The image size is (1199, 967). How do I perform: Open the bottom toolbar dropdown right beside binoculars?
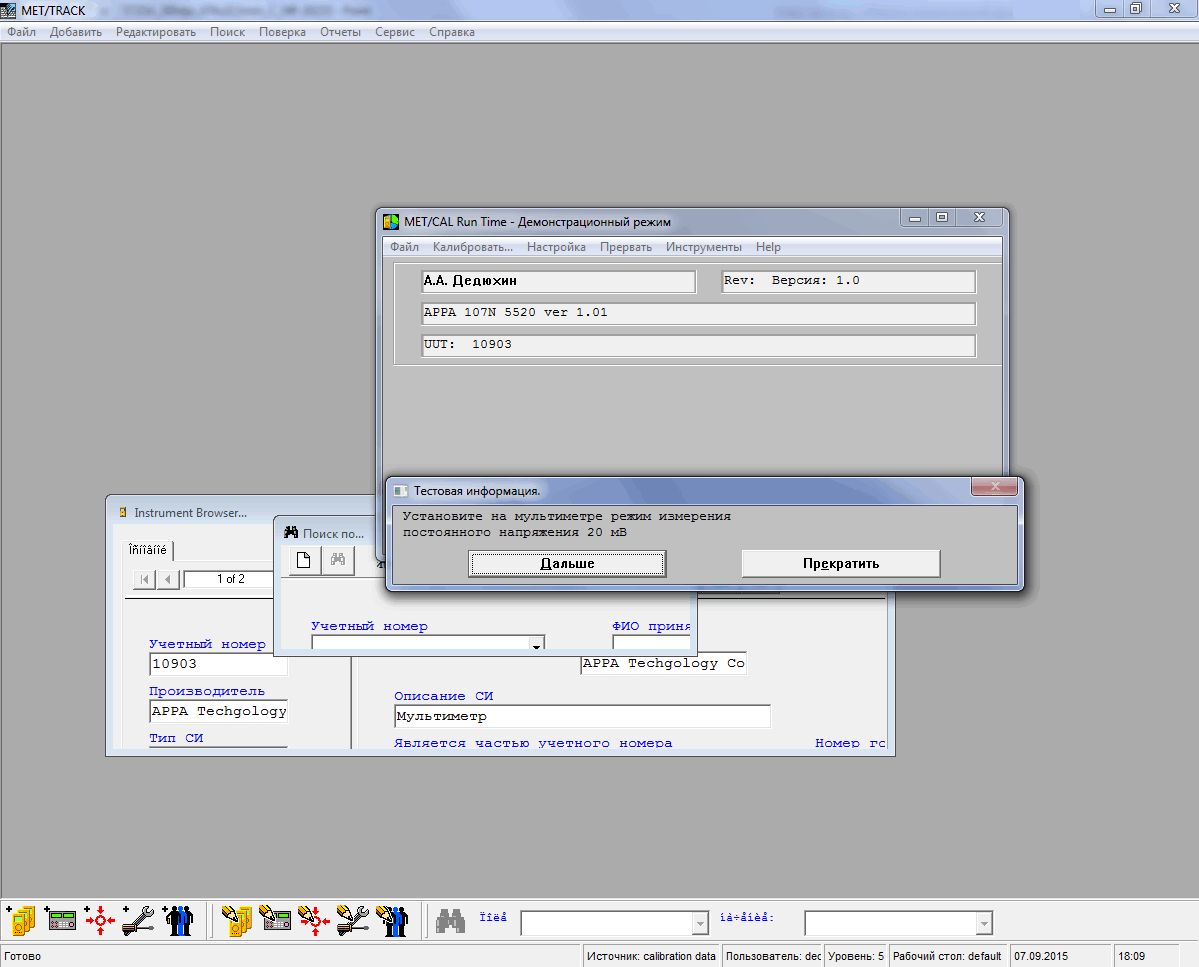700,923
